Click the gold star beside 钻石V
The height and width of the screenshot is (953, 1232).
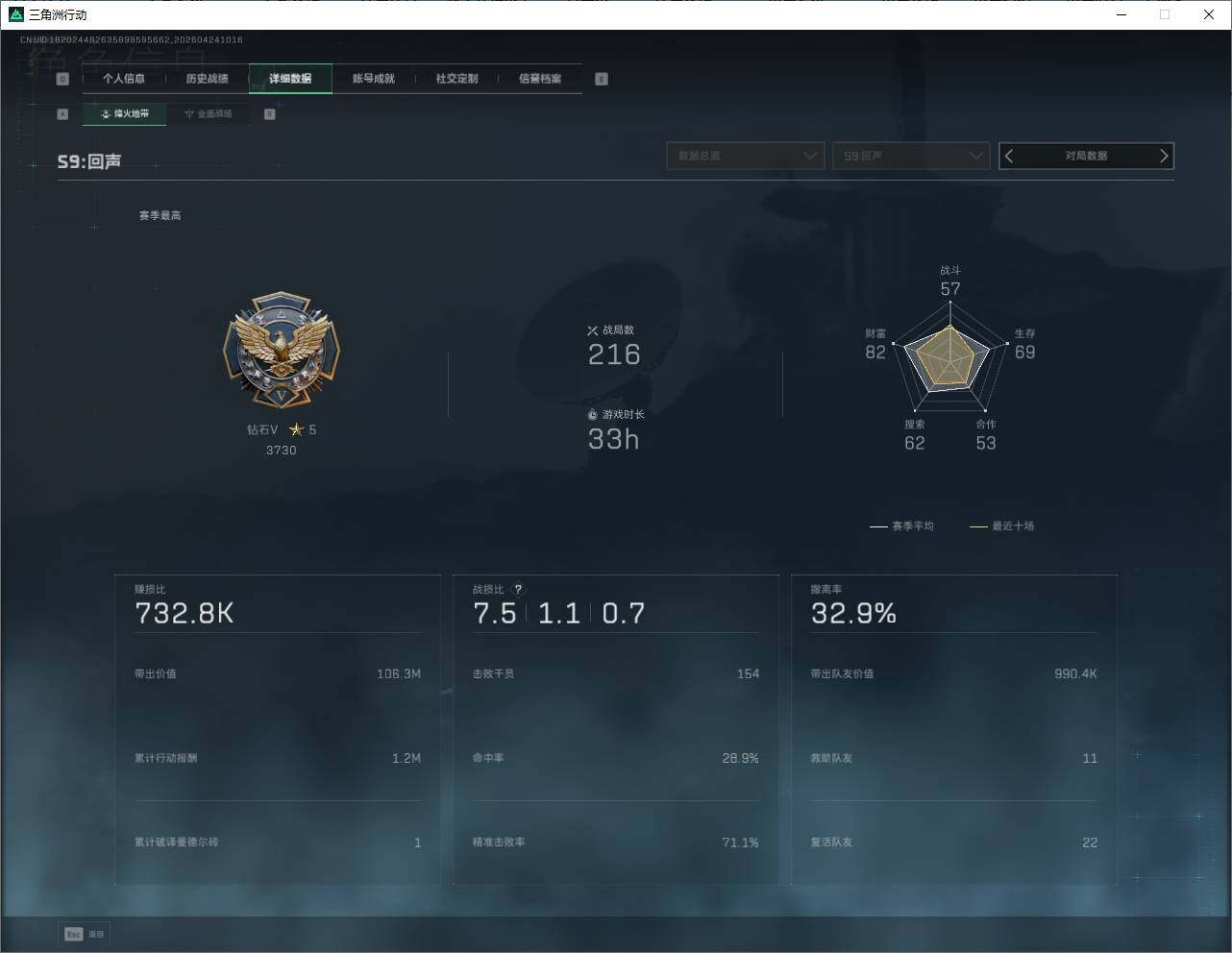pos(296,429)
